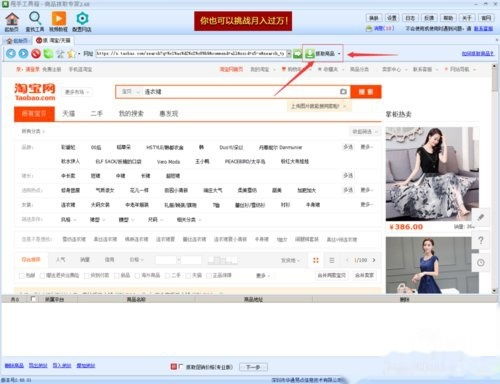The width and height of the screenshot is (500, 384).
Task: Open the ship-from location dropdown in sort bar
Action: click(290, 260)
